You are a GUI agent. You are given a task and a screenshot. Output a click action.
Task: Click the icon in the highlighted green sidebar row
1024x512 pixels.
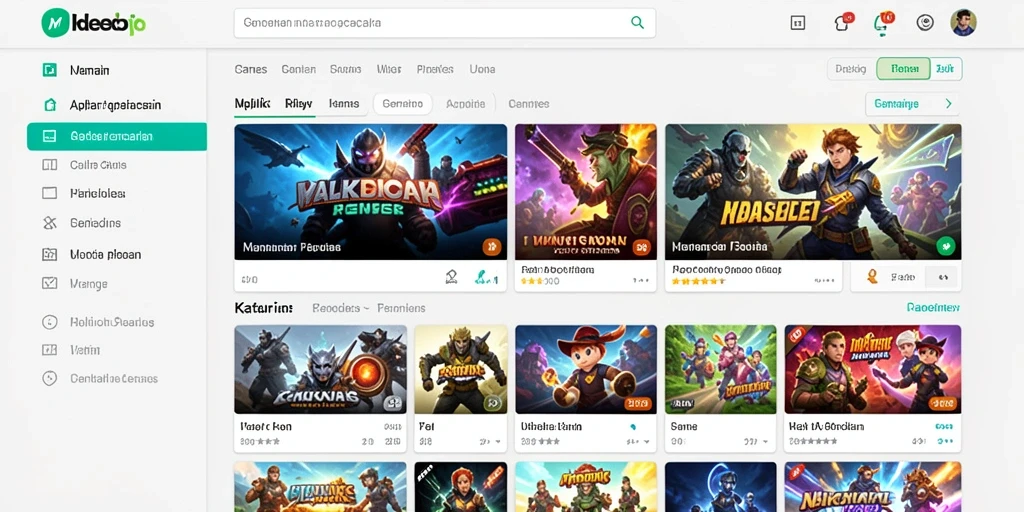coord(49,136)
